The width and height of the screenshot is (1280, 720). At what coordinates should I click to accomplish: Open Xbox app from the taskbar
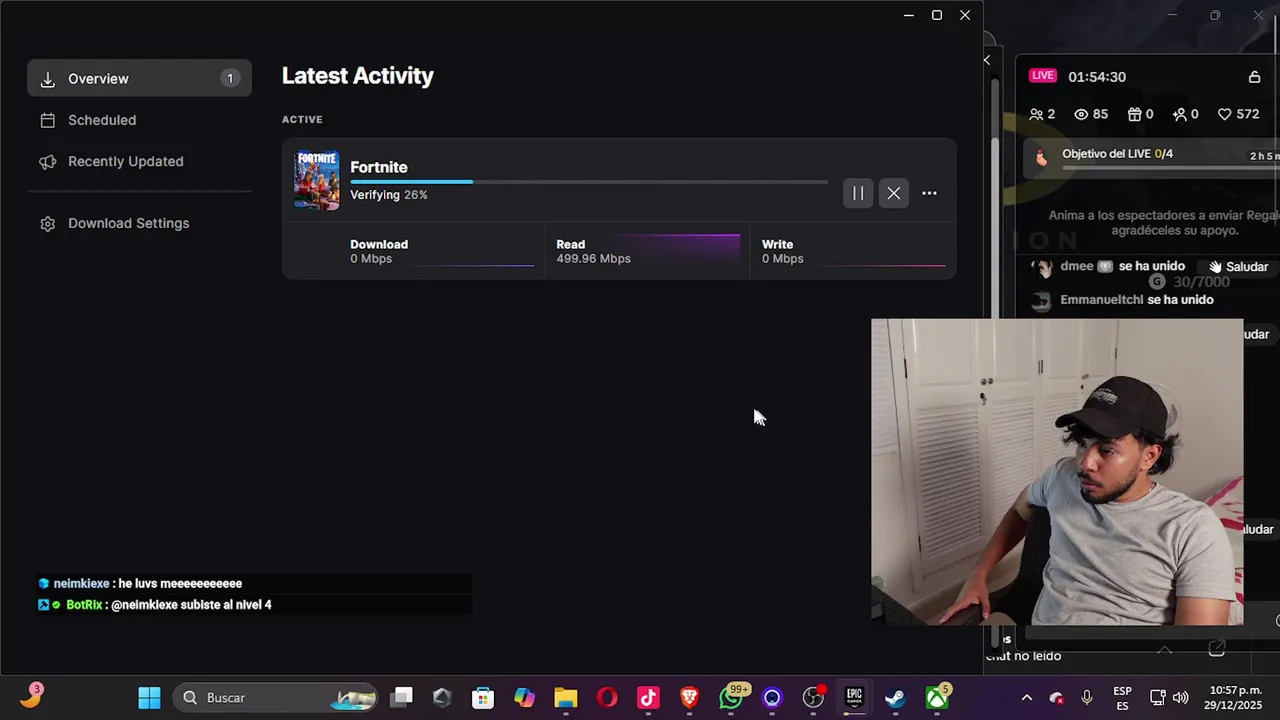(937, 698)
